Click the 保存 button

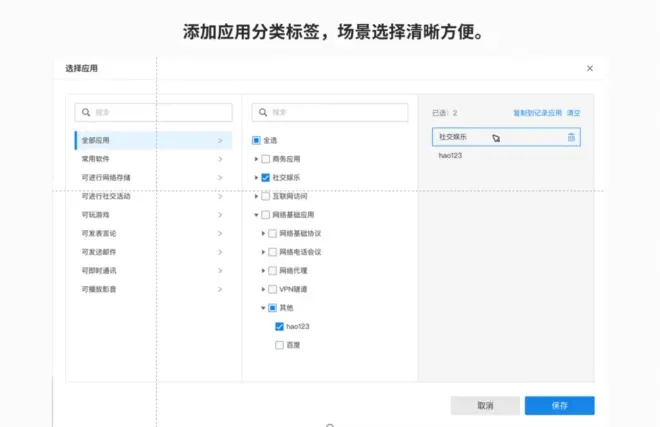tap(559, 405)
